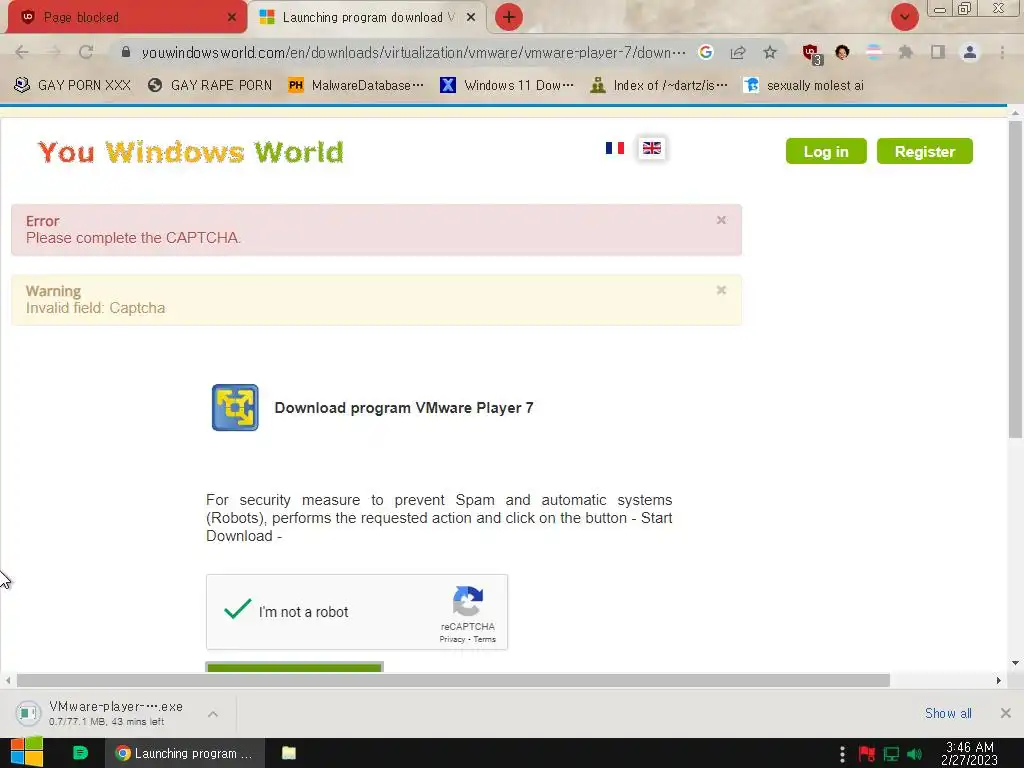Select the Launching program download tab
The height and width of the screenshot is (768, 1024).
coord(367,17)
